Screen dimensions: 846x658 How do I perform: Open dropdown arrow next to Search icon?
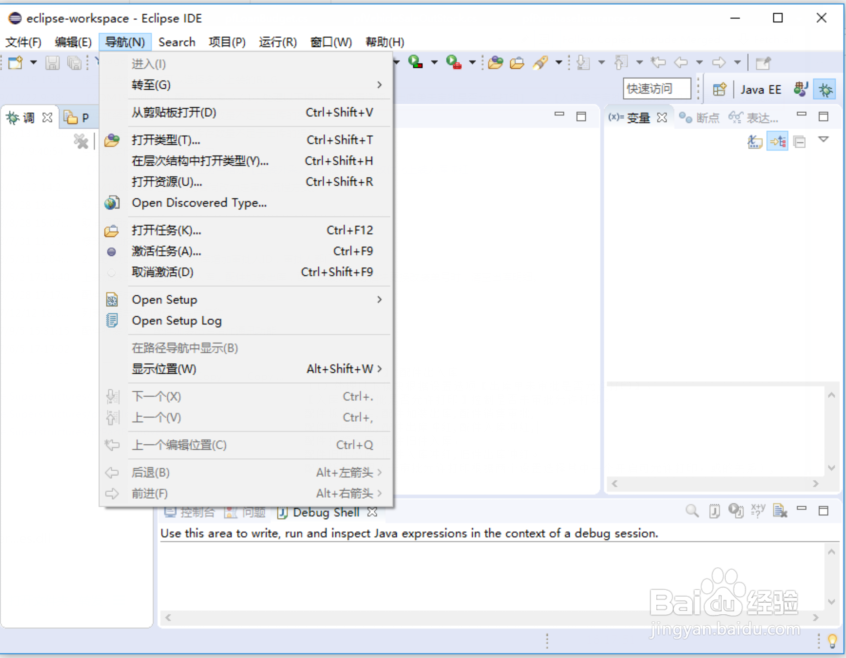(559, 63)
